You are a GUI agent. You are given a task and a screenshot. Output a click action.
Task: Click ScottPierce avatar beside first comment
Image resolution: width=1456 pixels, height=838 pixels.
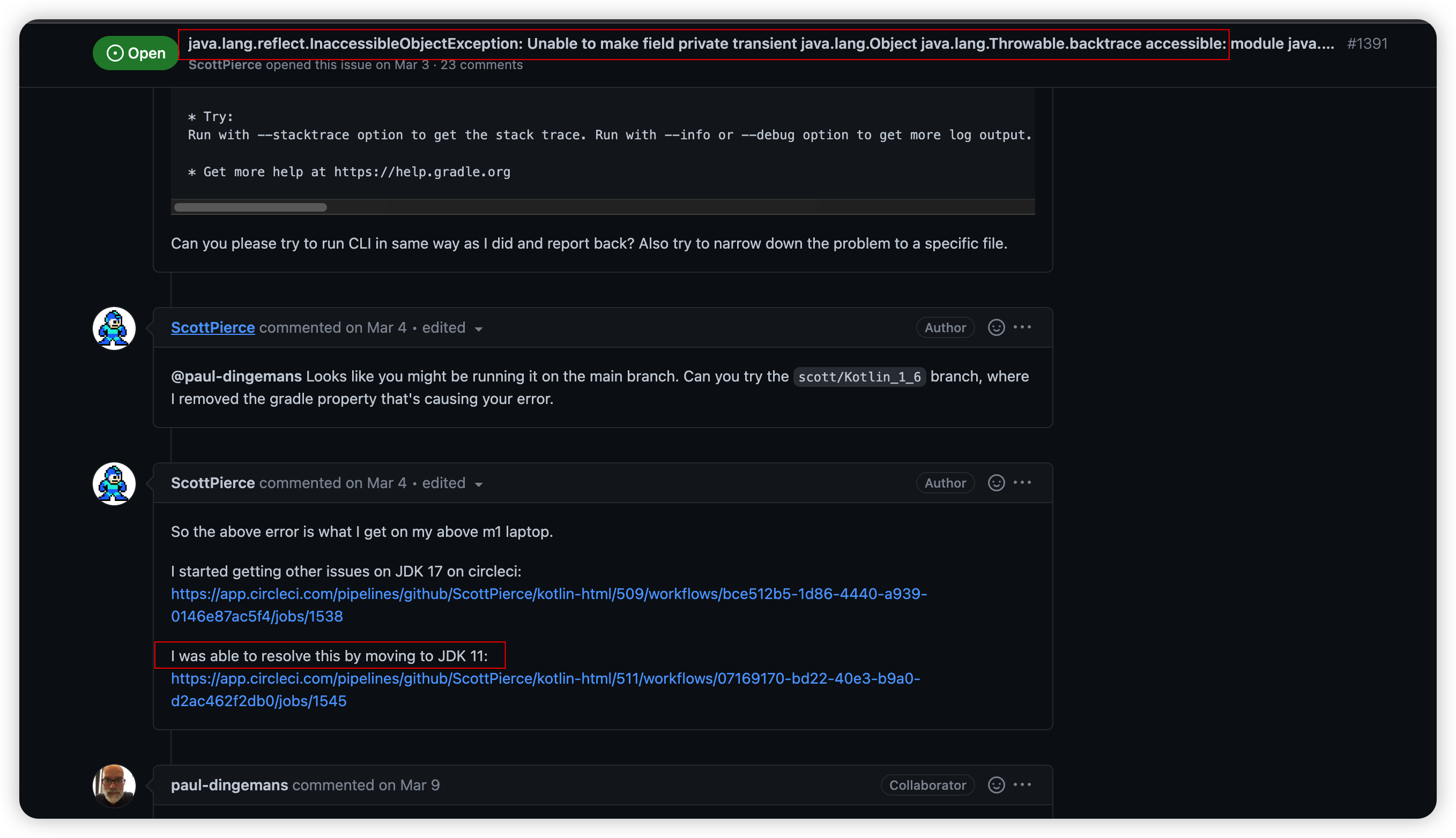tap(114, 328)
